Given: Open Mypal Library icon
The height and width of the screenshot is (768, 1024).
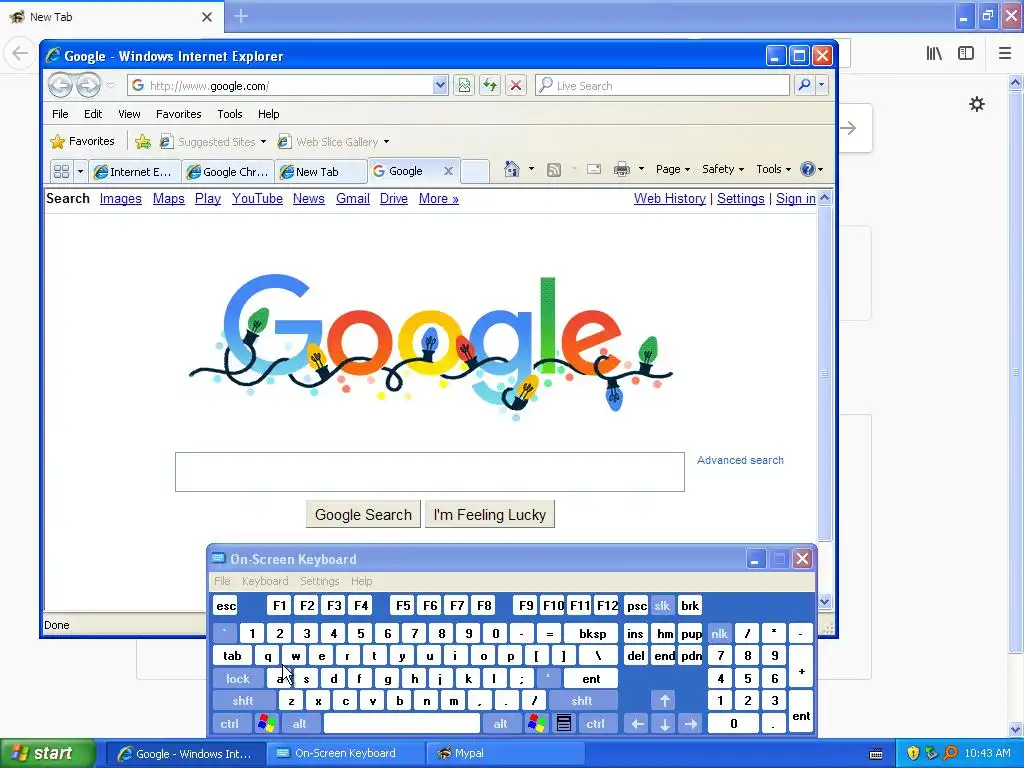Looking at the screenshot, I should [934, 54].
